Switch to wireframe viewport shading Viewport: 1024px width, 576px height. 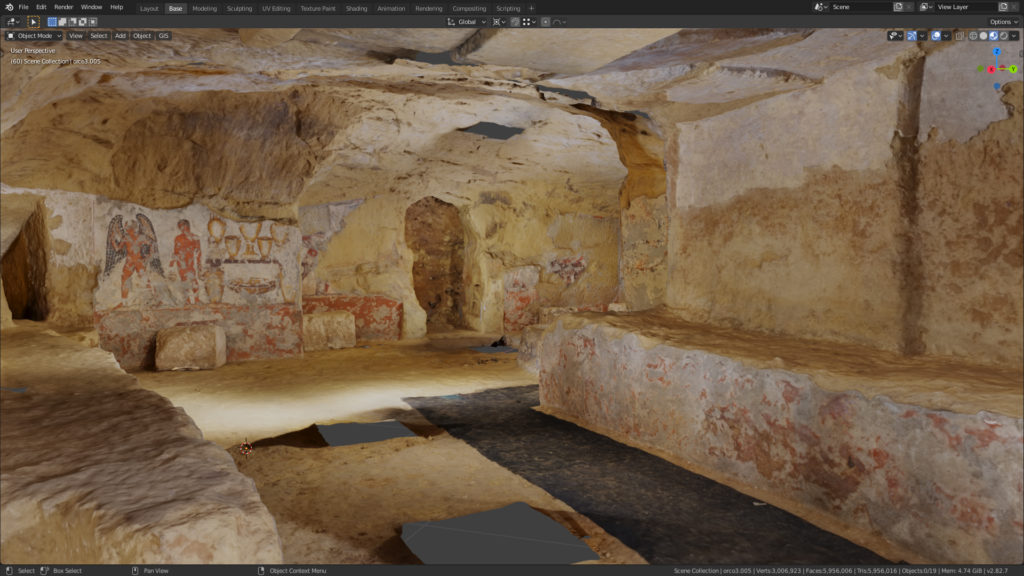pyautogui.click(x=973, y=36)
